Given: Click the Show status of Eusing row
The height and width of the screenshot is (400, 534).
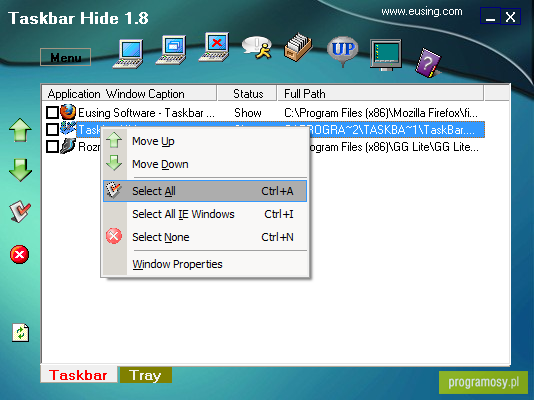Looking at the screenshot, I should click(x=248, y=113).
